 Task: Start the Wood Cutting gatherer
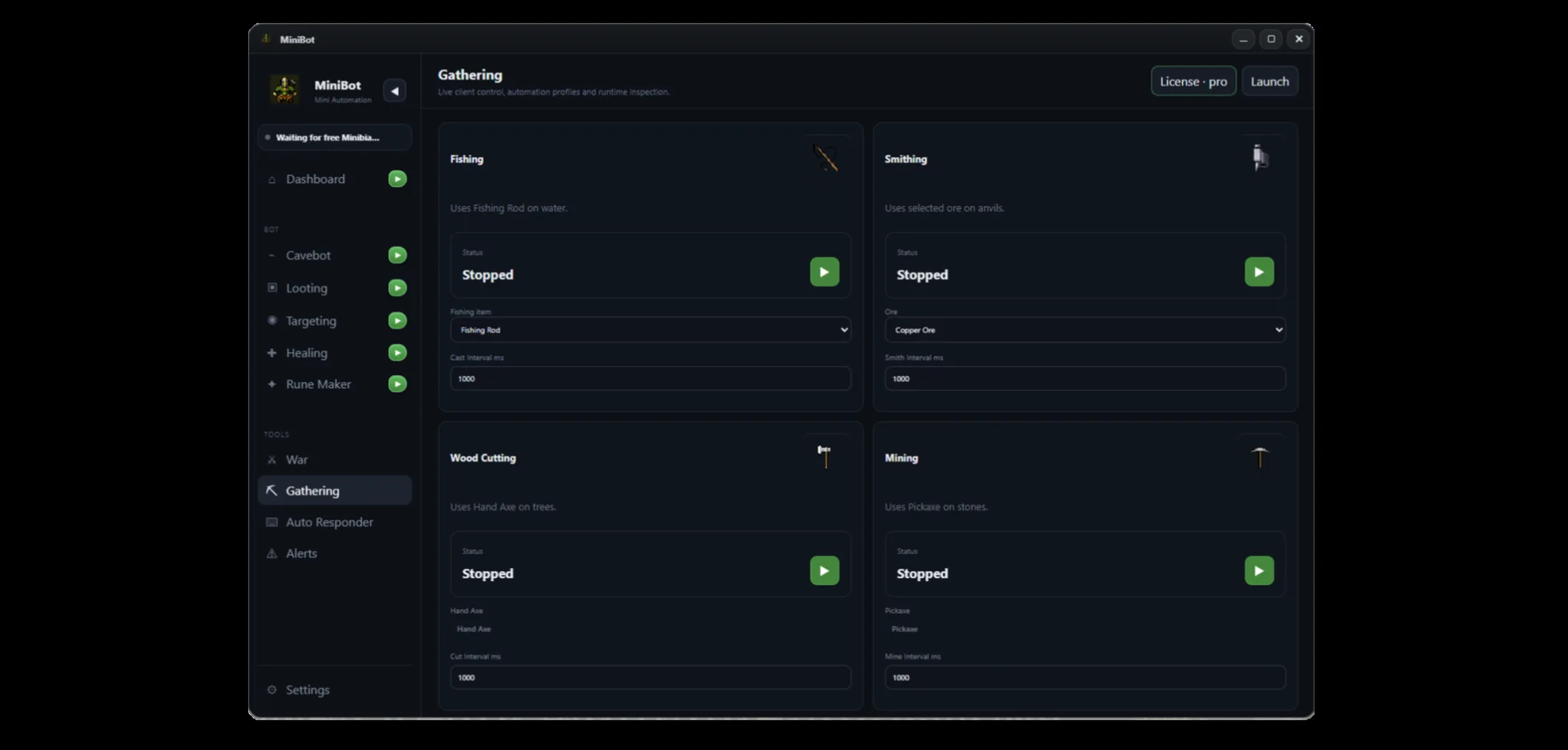point(825,571)
